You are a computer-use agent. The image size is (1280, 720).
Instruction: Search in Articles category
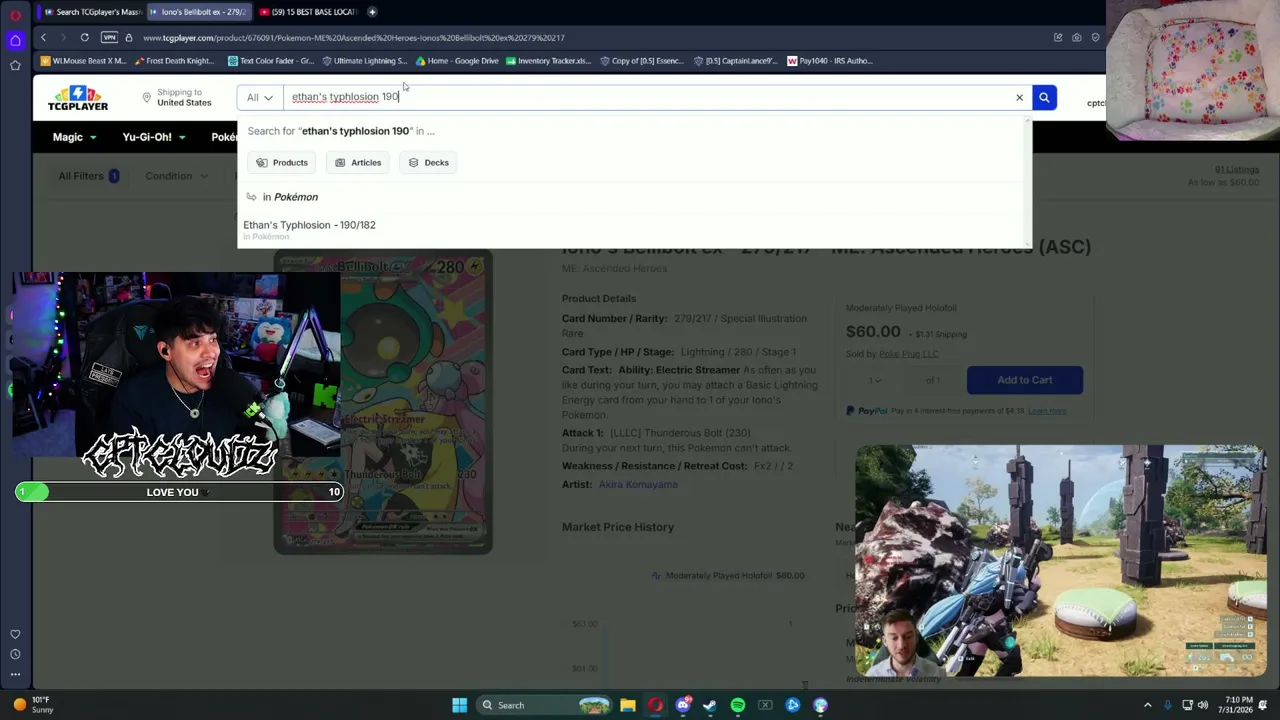tap(357, 162)
